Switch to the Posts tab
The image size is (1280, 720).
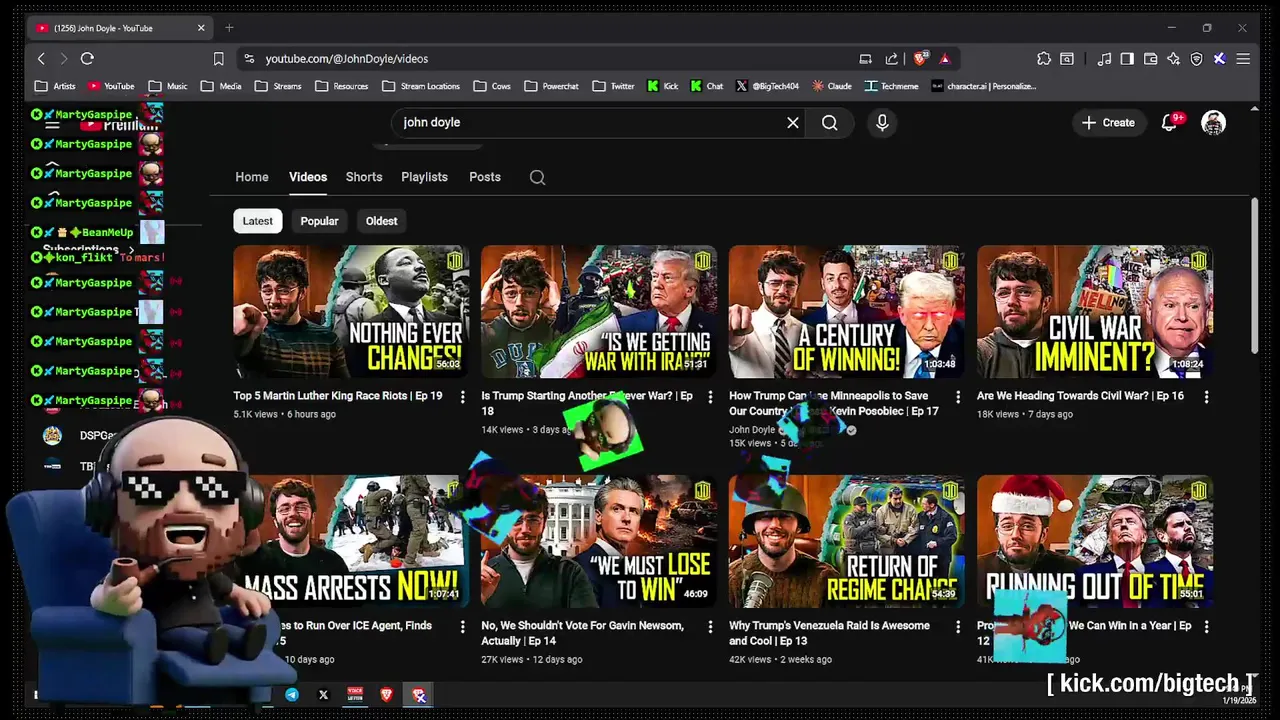coord(485,177)
